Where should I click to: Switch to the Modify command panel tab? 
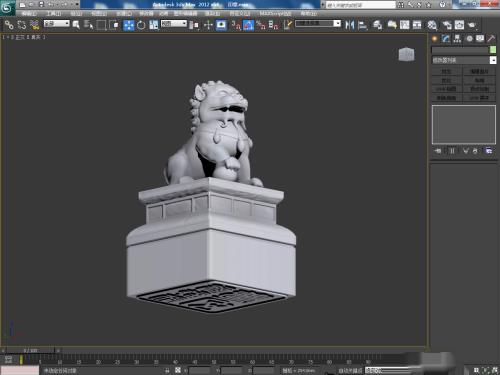point(446,39)
